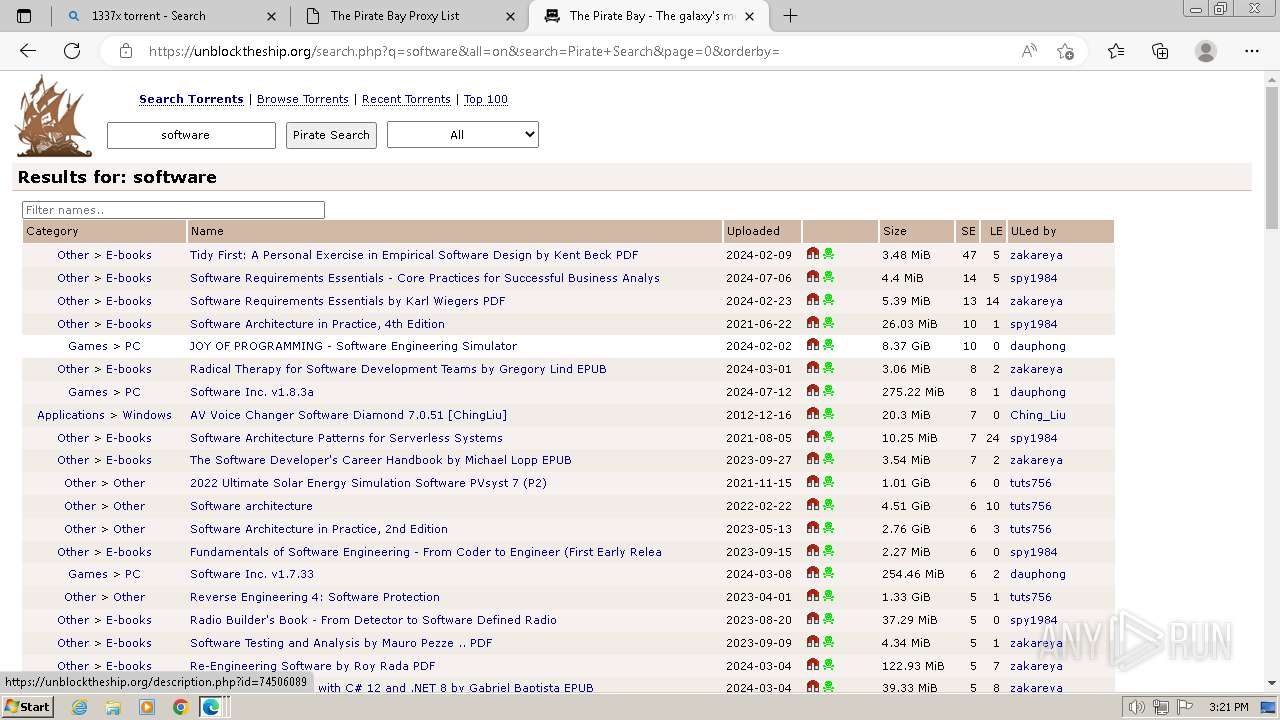This screenshot has height=720, width=1280.
Task: Toggle Read aloud icon in address bar
Action: (x=1029, y=51)
